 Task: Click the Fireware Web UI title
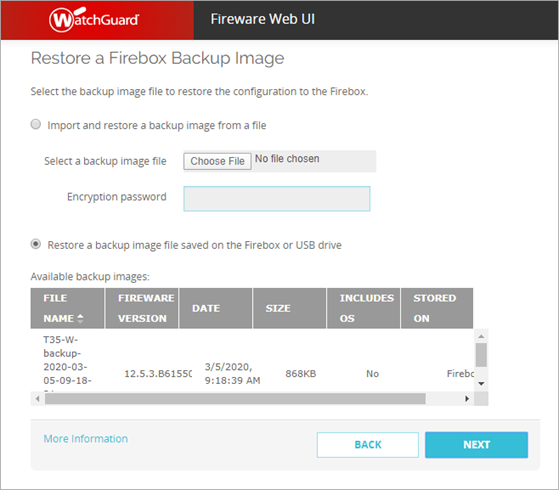(263, 19)
